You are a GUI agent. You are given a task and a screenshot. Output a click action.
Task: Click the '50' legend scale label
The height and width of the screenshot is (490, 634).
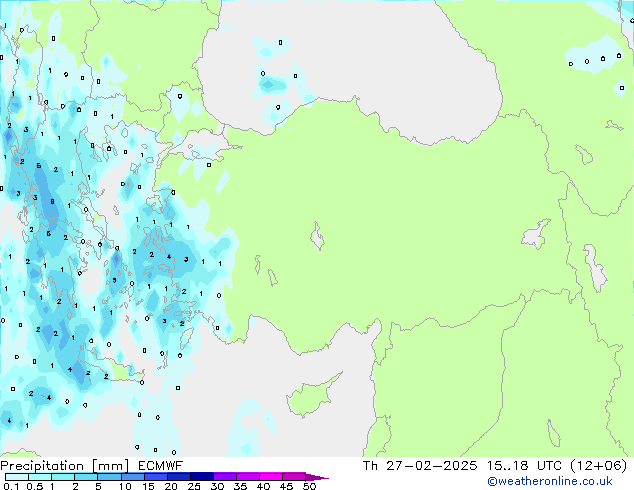309,486
